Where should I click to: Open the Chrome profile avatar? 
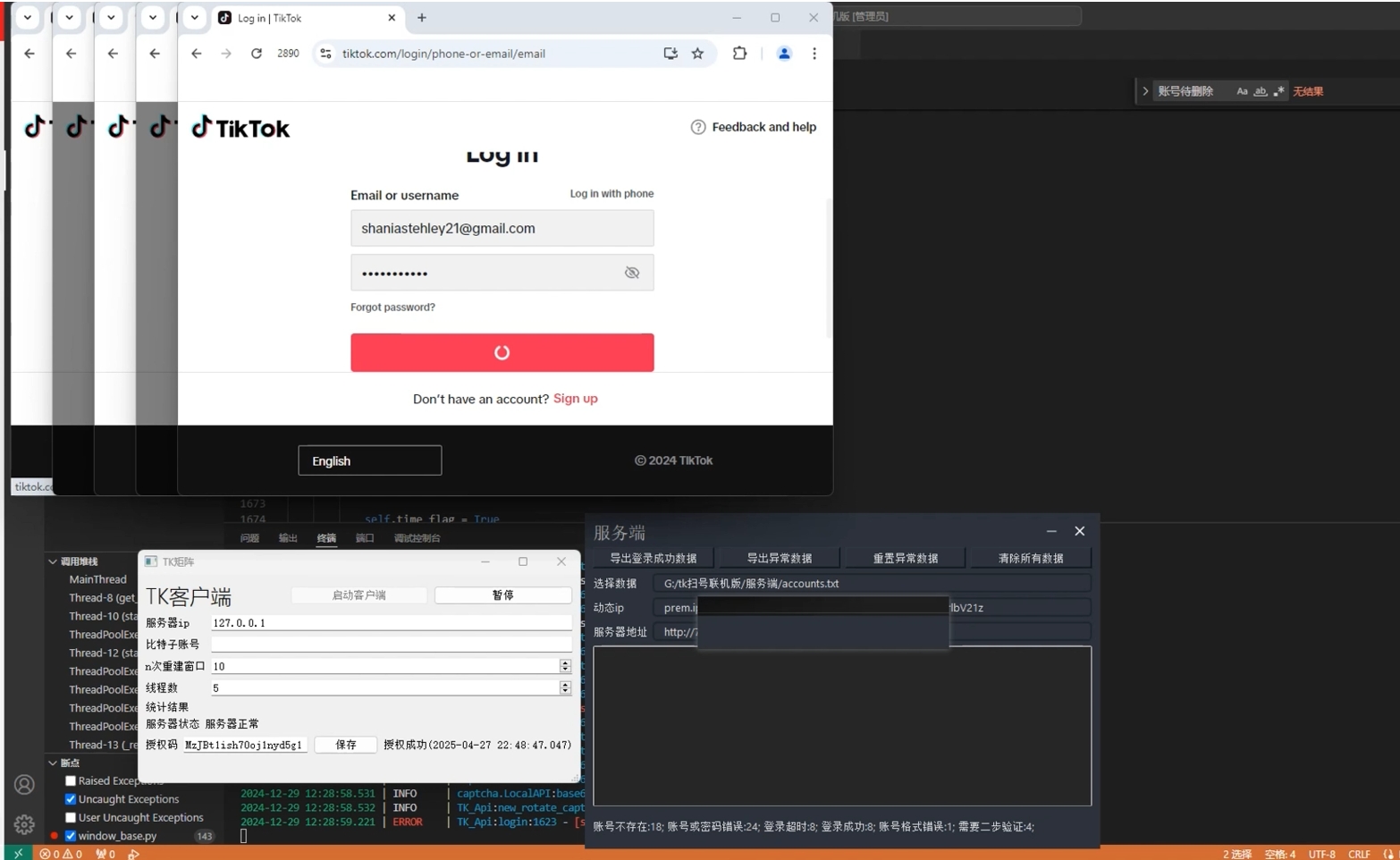784,54
